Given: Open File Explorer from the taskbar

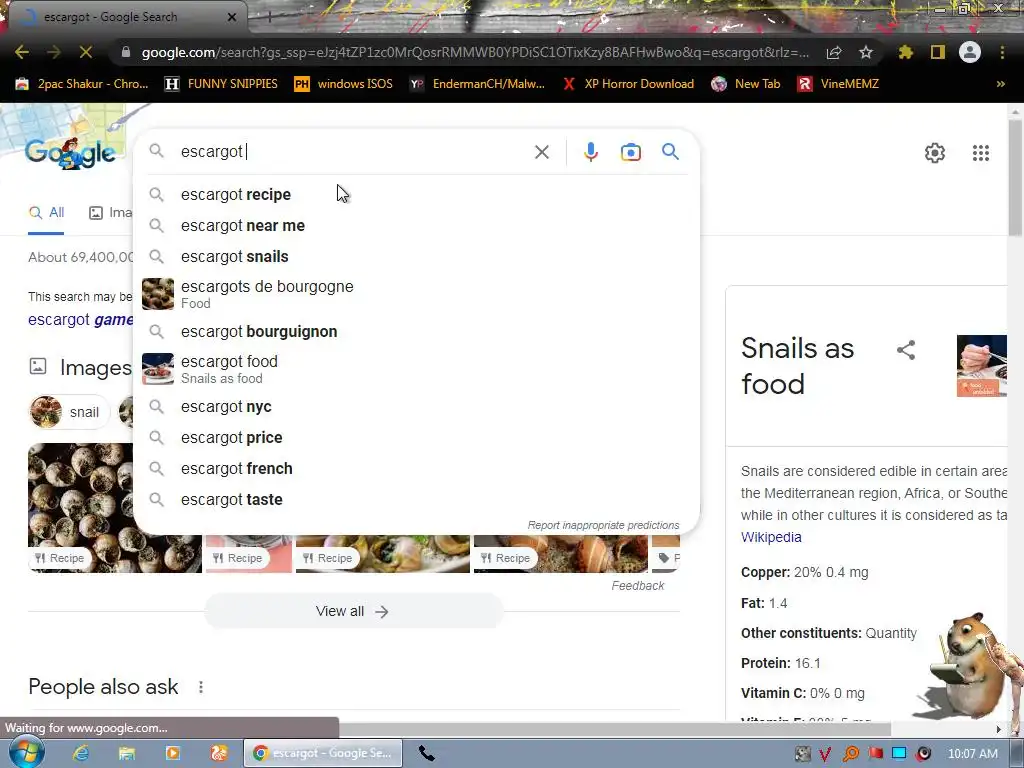Looking at the screenshot, I should (x=127, y=753).
